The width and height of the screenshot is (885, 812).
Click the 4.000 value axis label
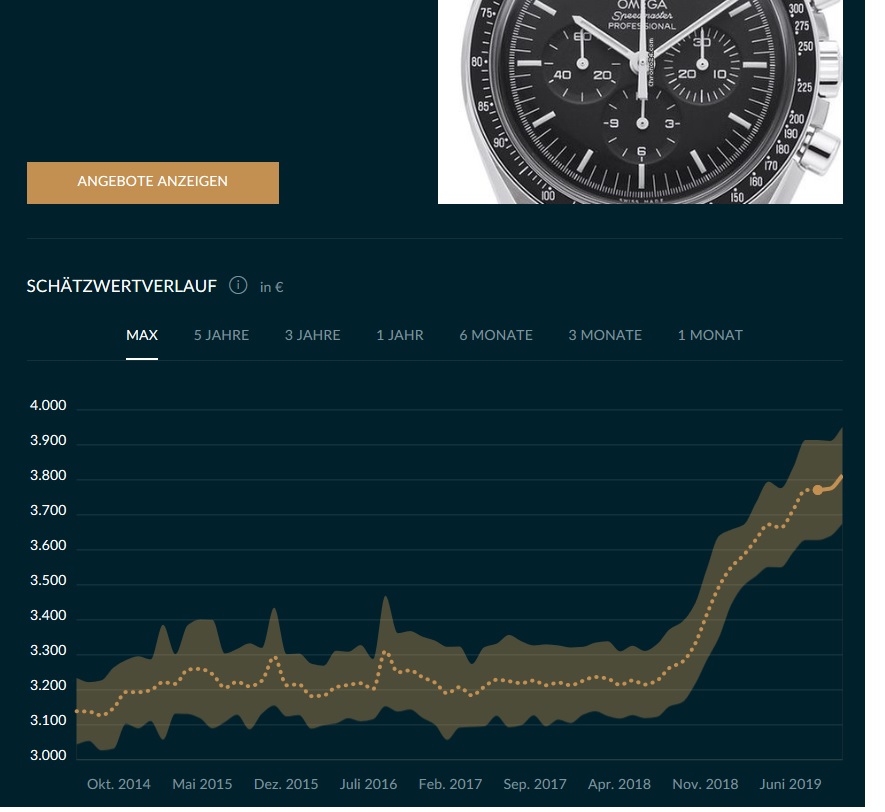coord(48,406)
